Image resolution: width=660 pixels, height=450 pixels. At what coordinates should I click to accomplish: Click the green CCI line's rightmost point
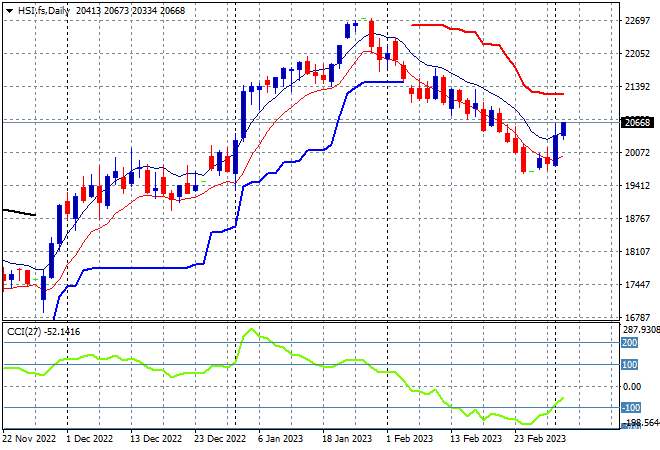[x=563, y=398]
